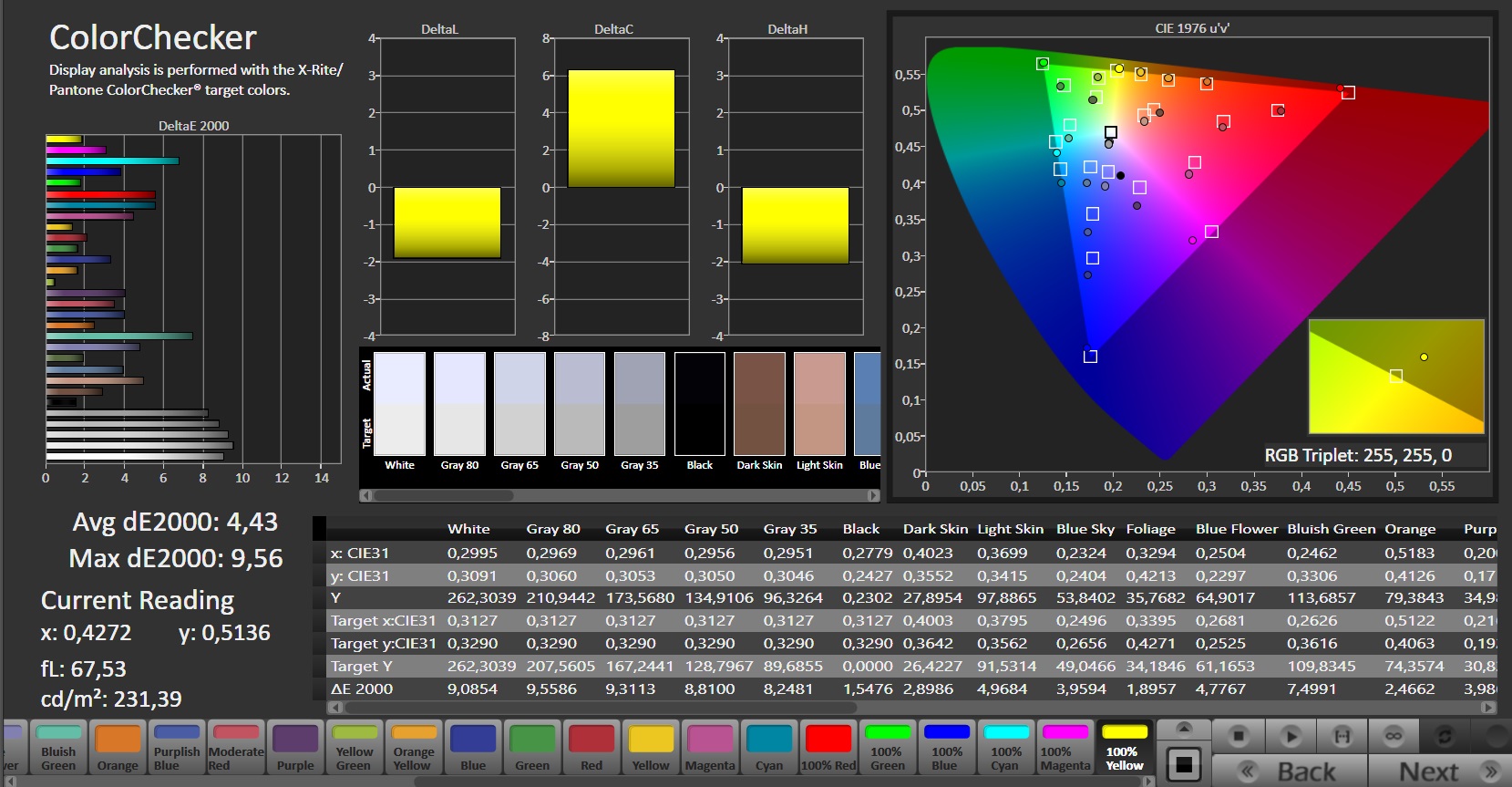Select the Bluish Green color patch
This screenshot has width=1512, height=787.
[58, 748]
